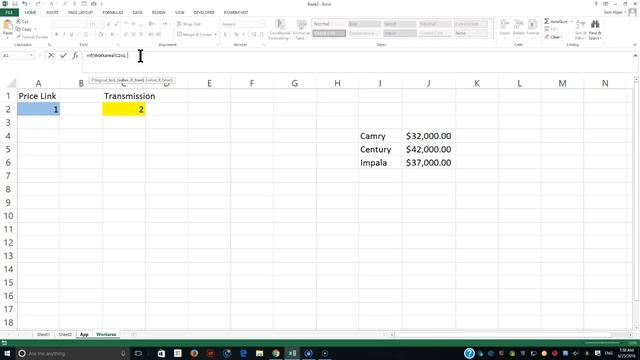The image size is (640, 360).
Task: Click the $42,000.00 price cell
Action: point(428,149)
